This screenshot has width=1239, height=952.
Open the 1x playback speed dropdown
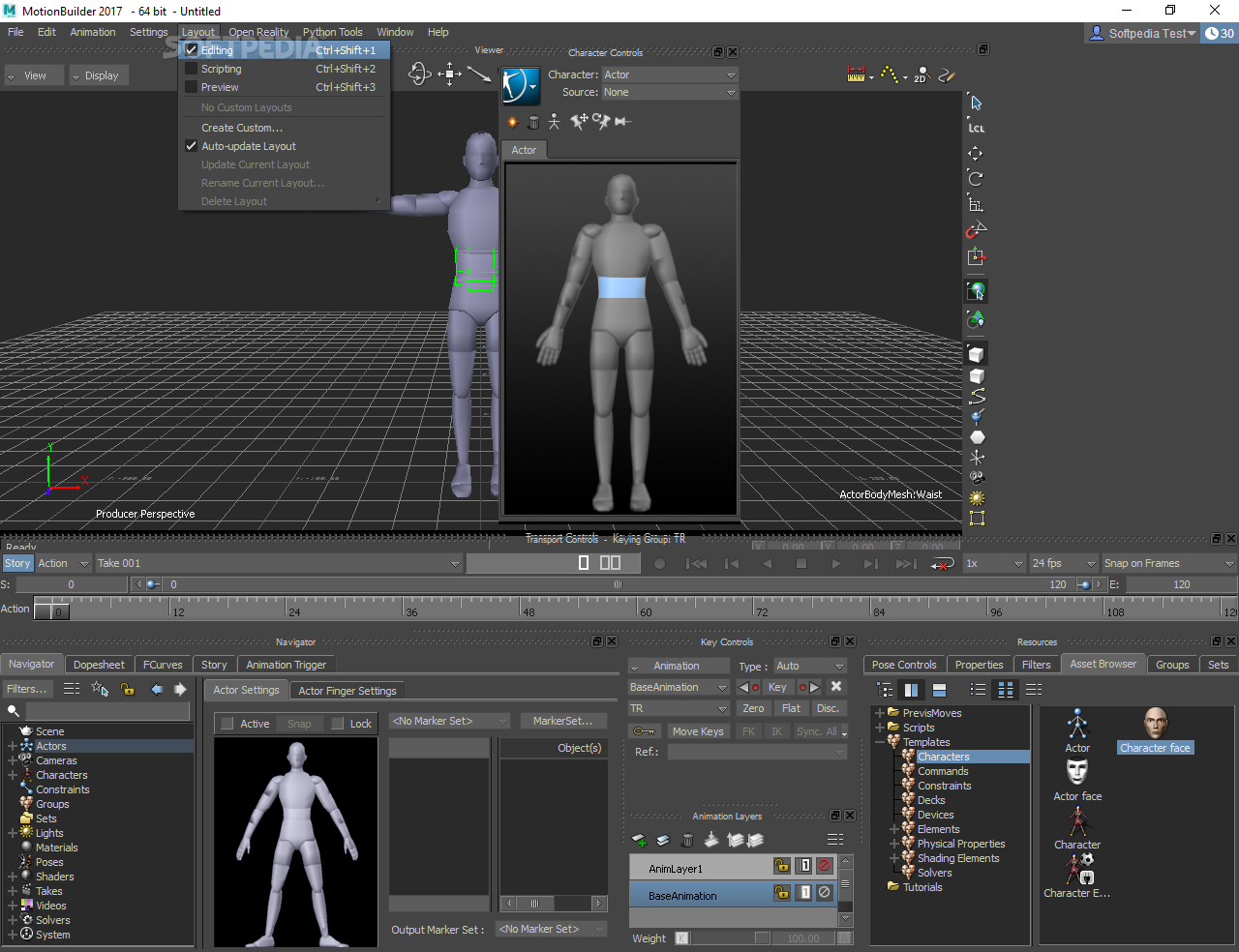tap(994, 563)
